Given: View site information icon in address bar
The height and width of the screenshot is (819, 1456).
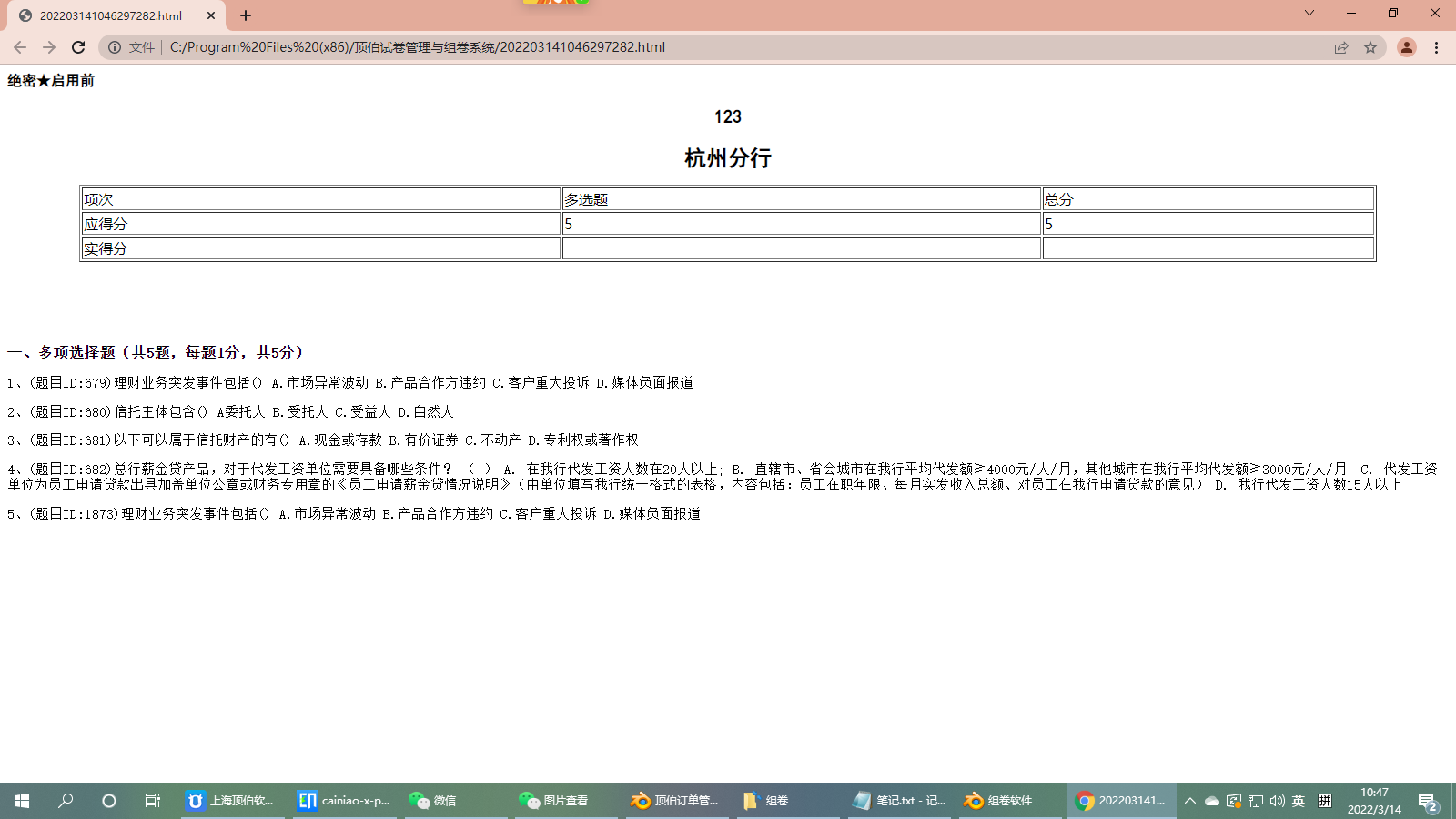Looking at the screenshot, I should pos(115,47).
